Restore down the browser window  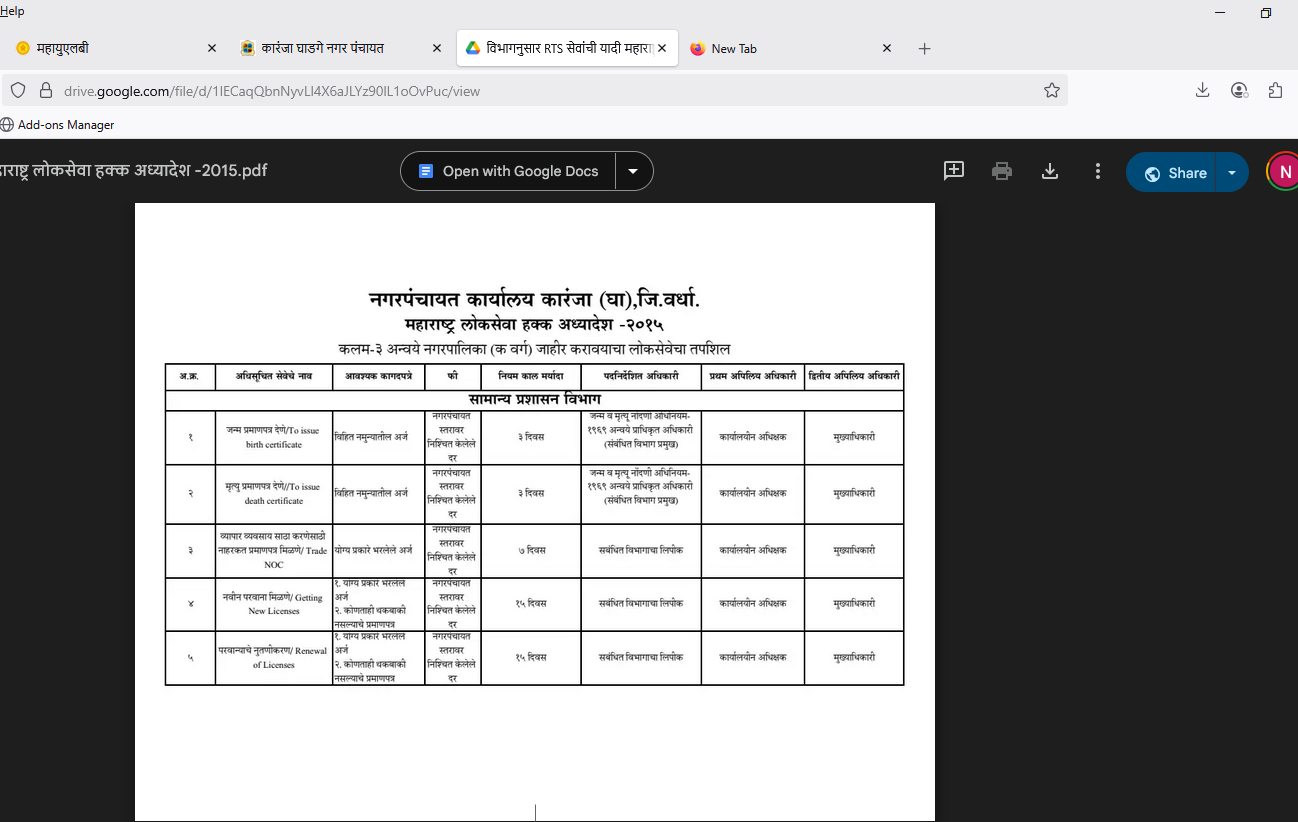coord(1266,13)
